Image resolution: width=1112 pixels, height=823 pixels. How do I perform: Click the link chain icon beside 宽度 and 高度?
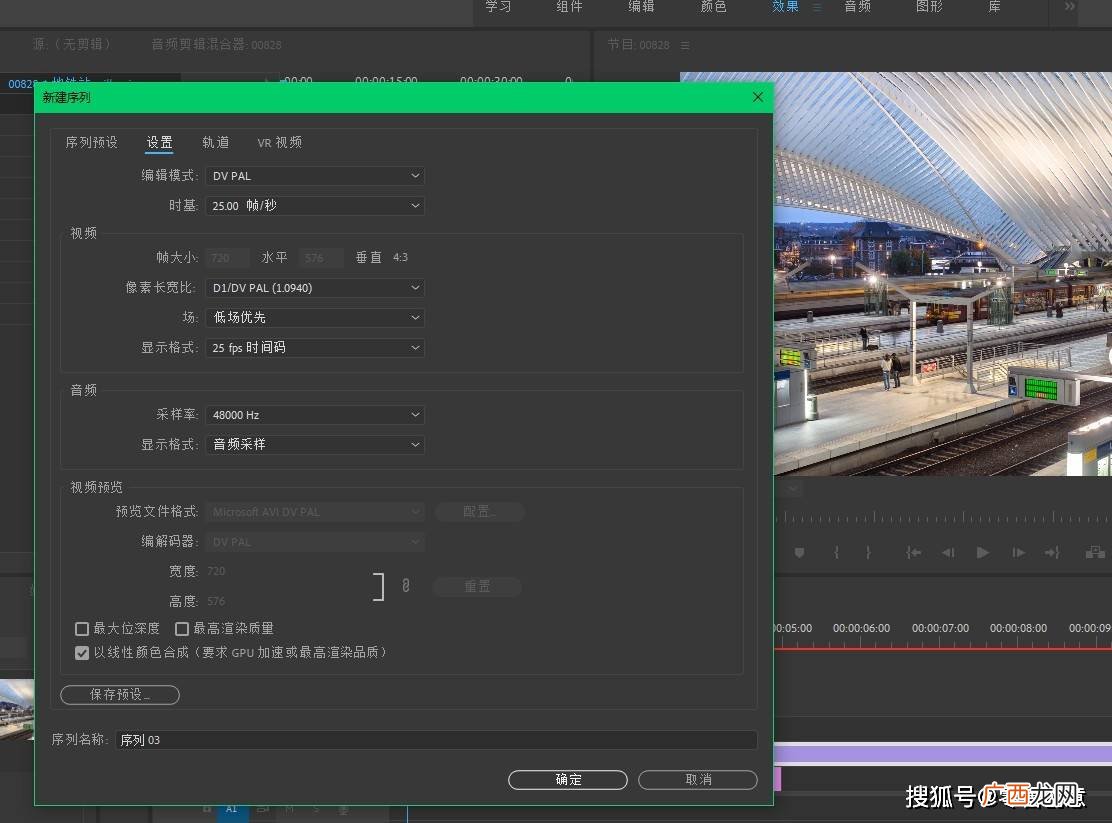coord(406,585)
